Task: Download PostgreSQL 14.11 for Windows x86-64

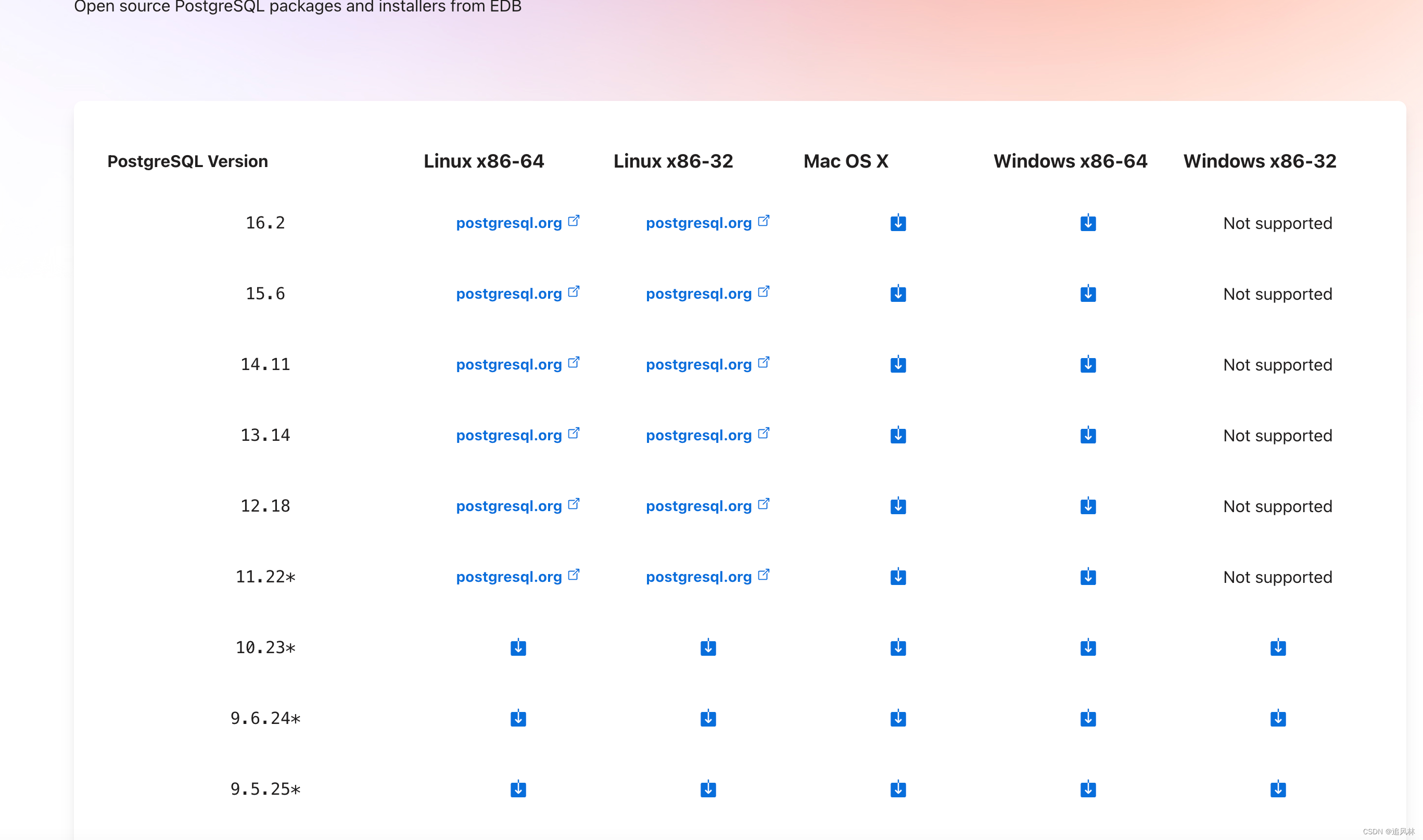Action: pos(1088,364)
